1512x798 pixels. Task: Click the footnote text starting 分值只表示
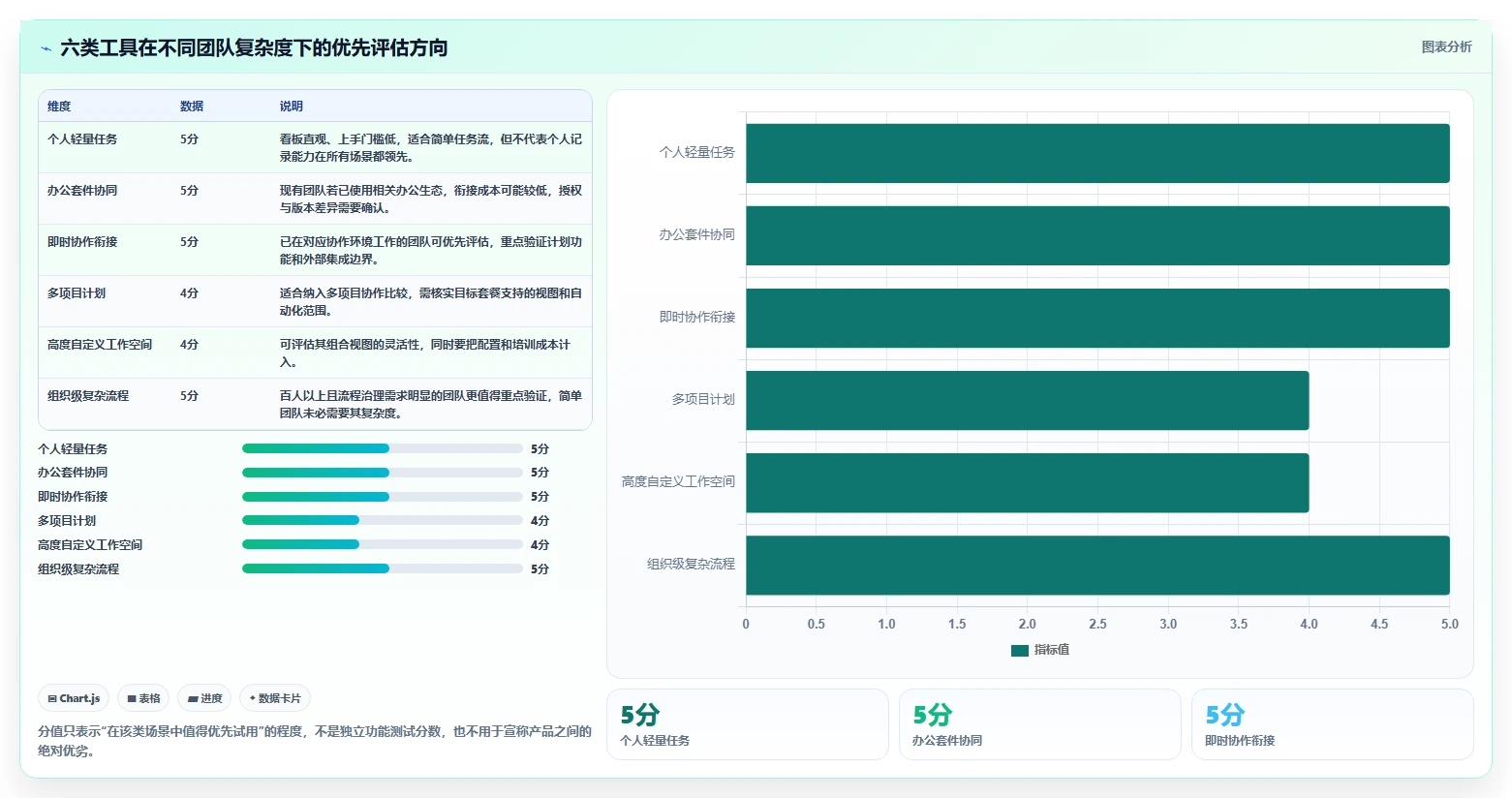click(x=315, y=741)
